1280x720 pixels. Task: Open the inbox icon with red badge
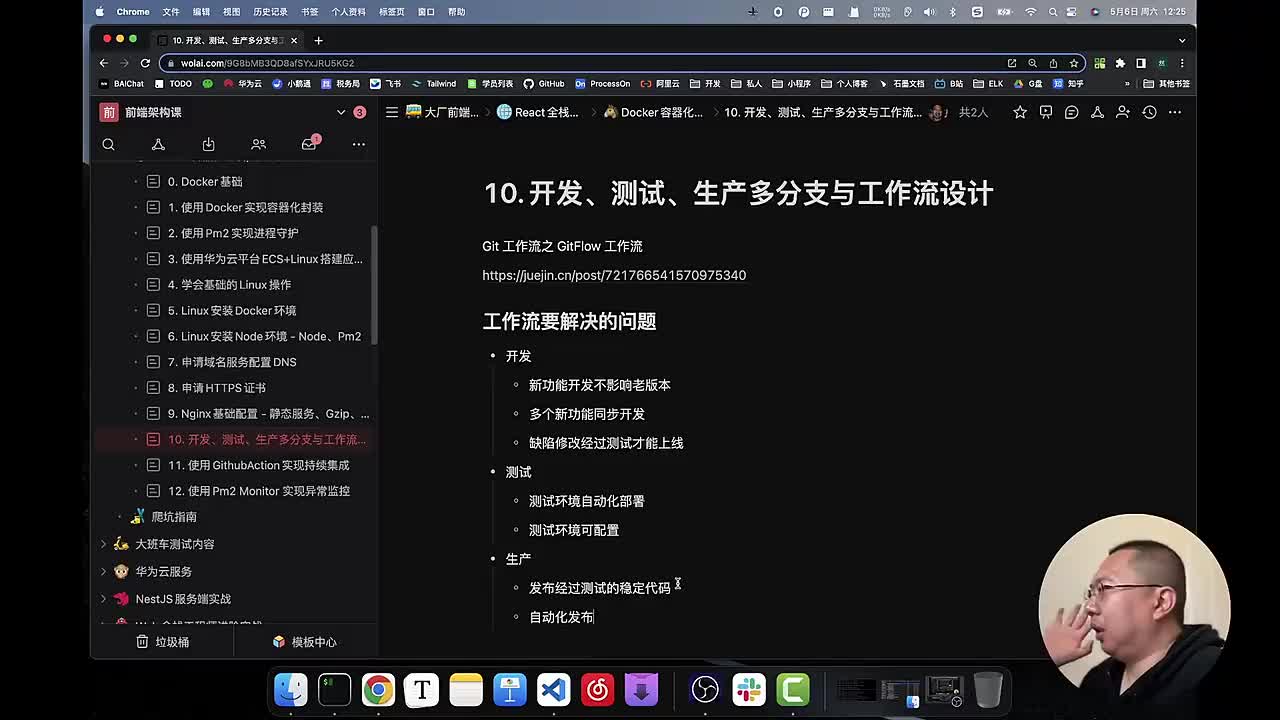(x=309, y=143)
